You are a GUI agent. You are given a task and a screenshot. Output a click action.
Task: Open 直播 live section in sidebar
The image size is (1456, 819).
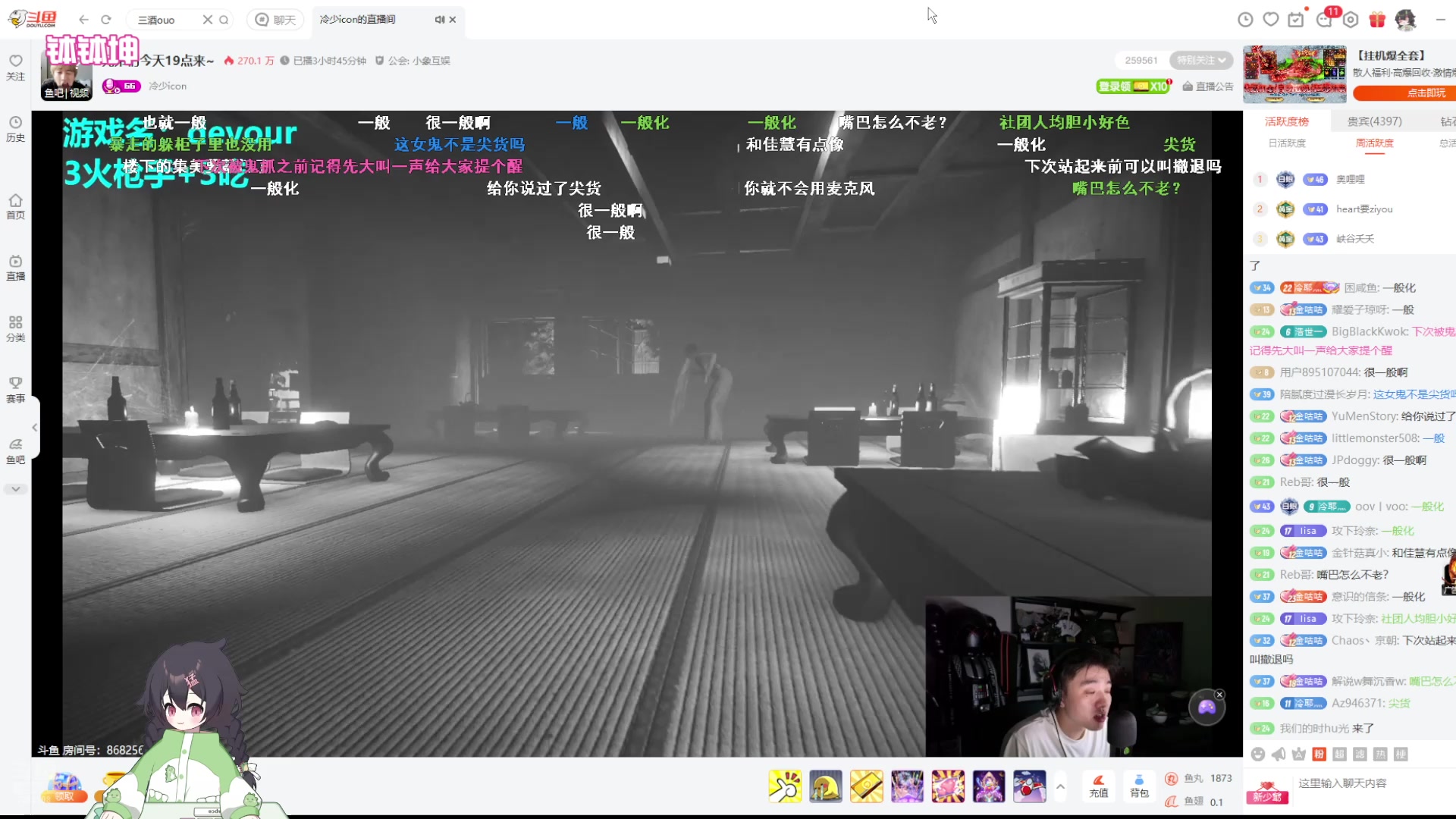pyautogui.click(x=16, y=268)
